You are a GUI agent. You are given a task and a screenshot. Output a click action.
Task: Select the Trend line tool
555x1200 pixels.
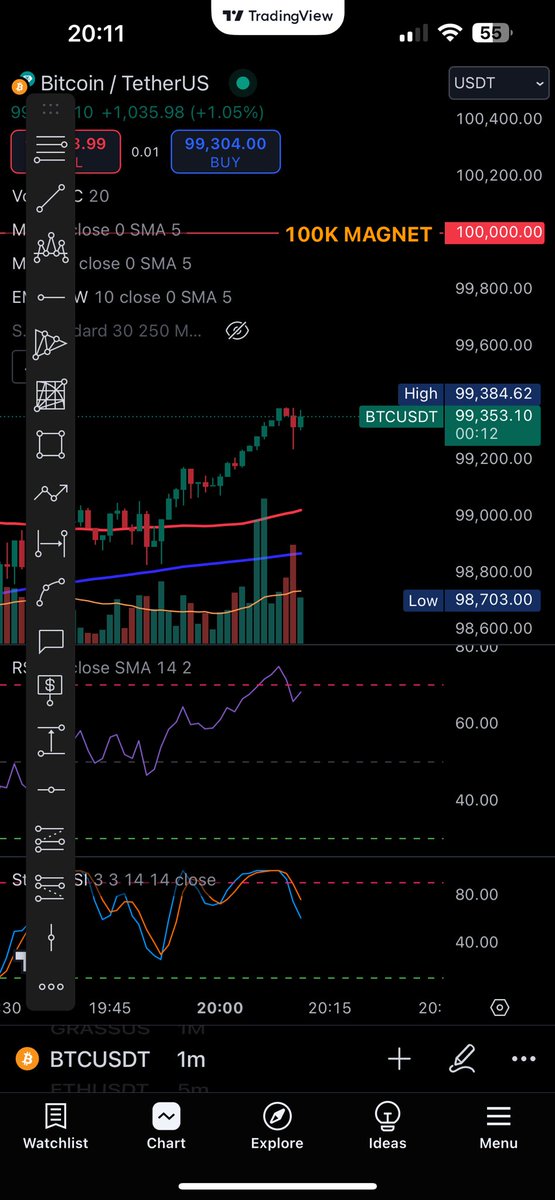51,198
